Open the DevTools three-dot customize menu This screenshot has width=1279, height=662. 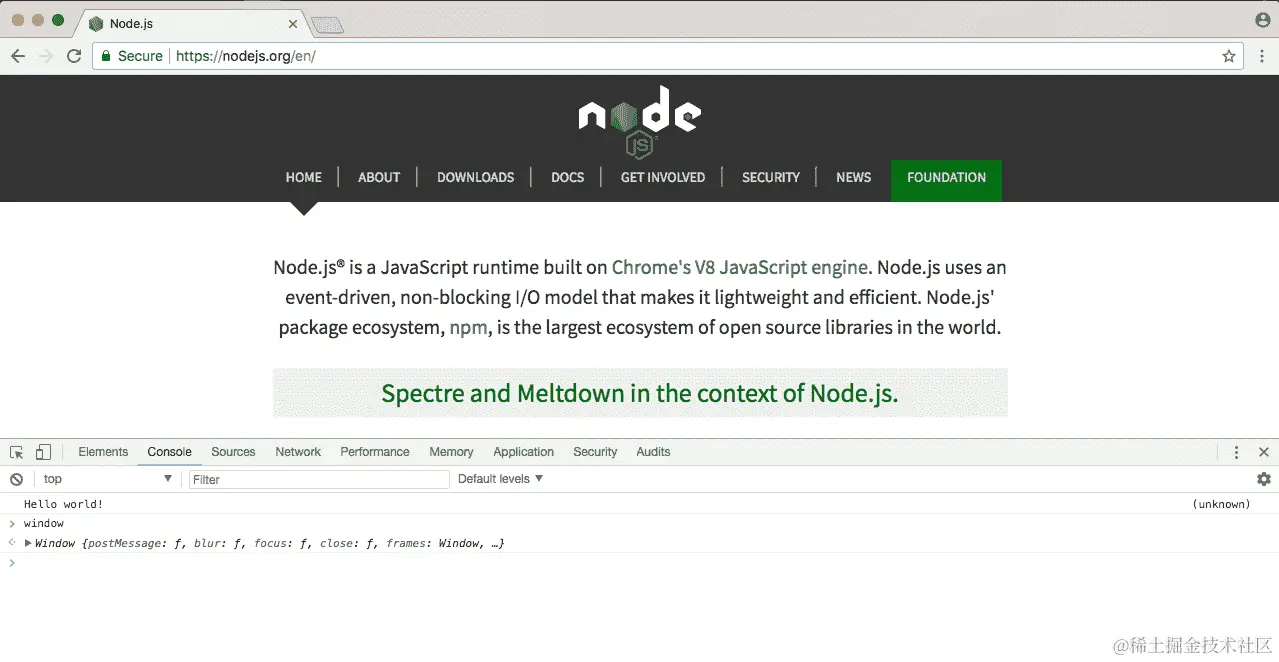coord(1237,452)
